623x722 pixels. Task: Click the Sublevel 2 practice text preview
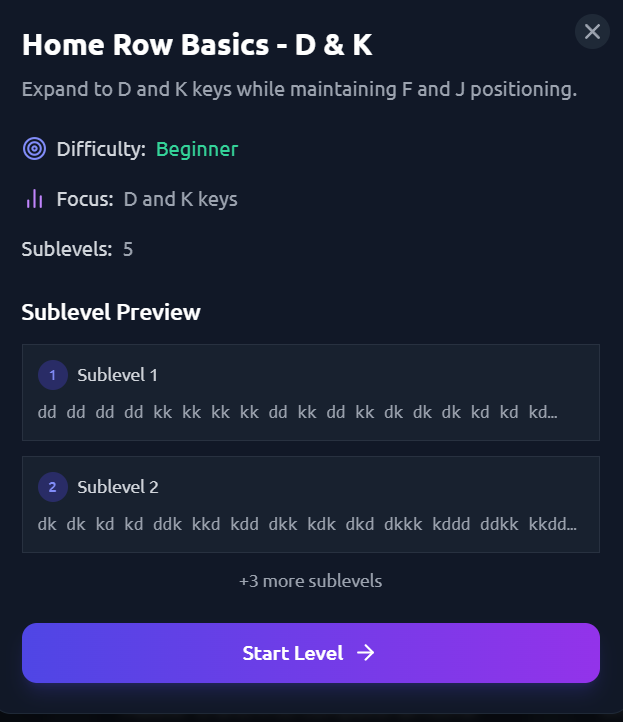tap(306, 524)
